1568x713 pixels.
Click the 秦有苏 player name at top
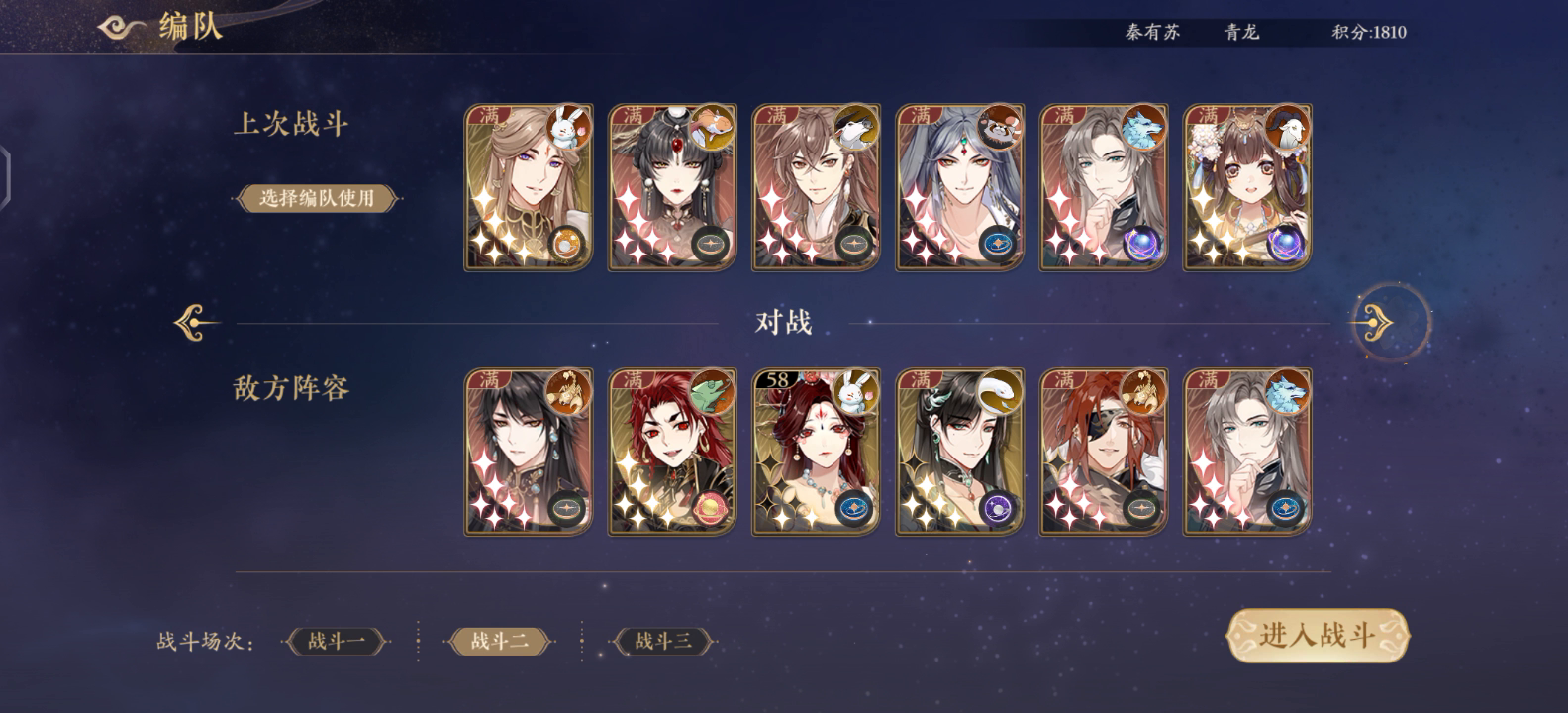point(1152,32)
